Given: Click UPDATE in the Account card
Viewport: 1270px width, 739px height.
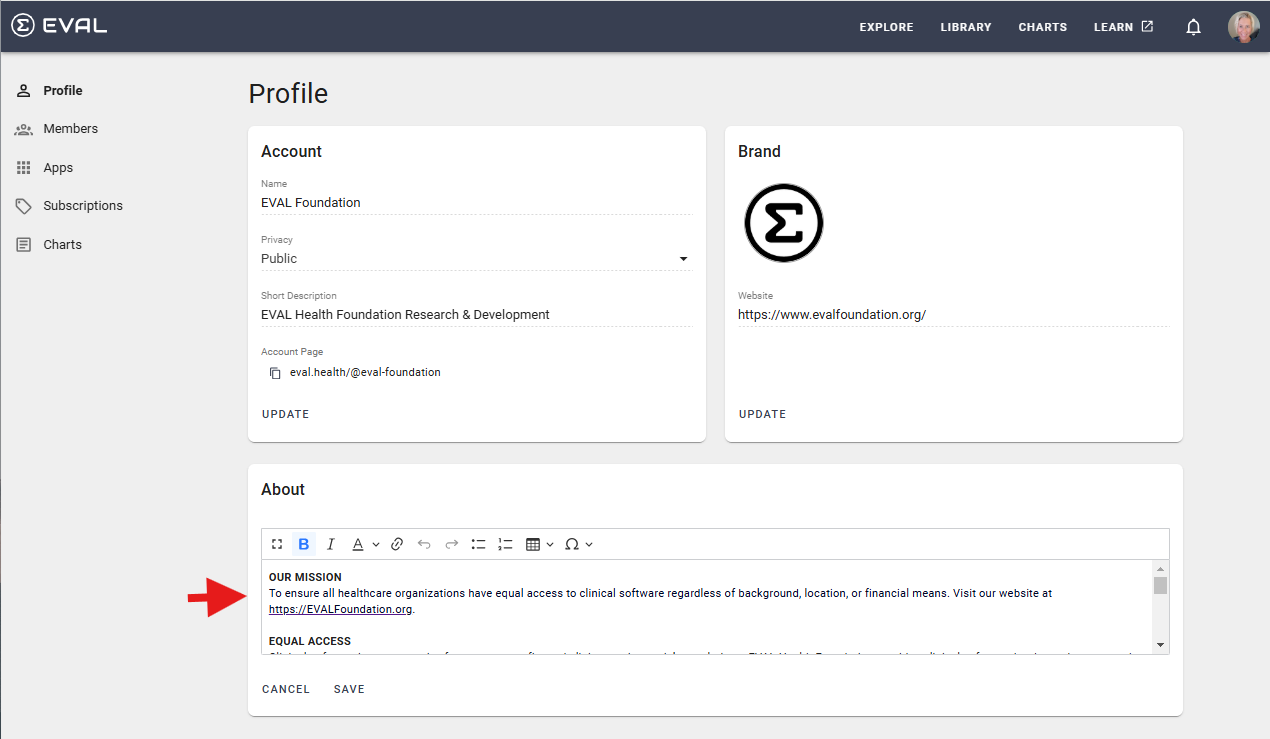Looking at the screenshot, I should coord(286,414).
